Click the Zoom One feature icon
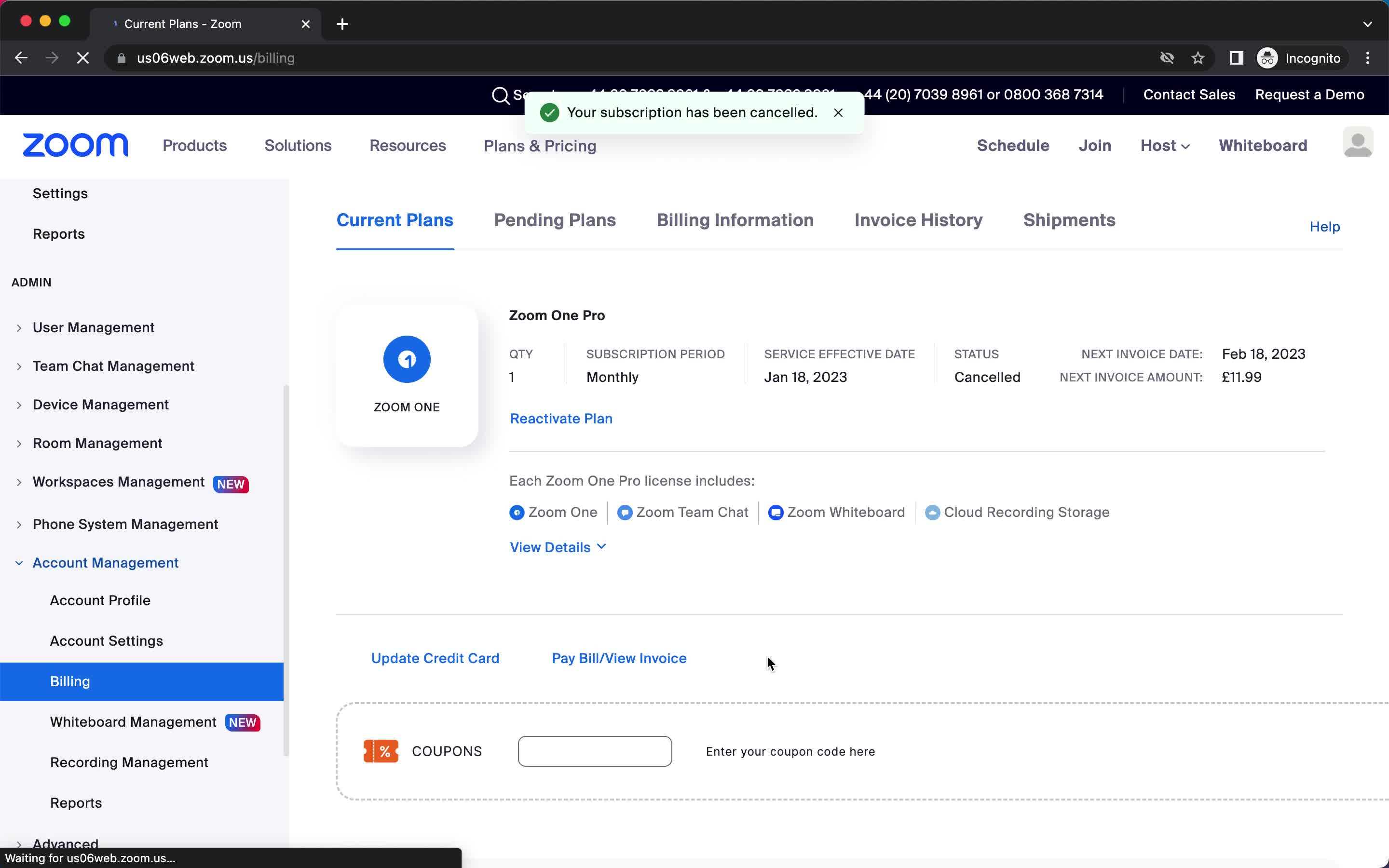 coord(517,512)
